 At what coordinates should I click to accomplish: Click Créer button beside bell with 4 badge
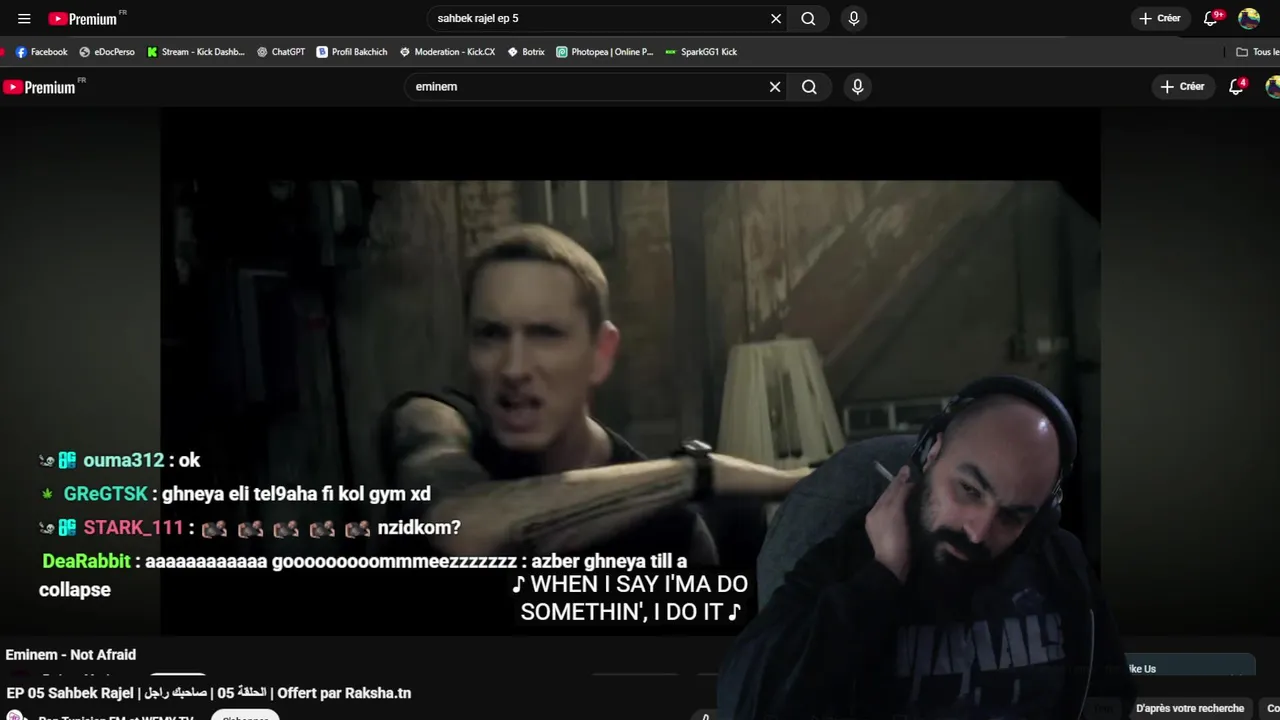pos(1182,87)
